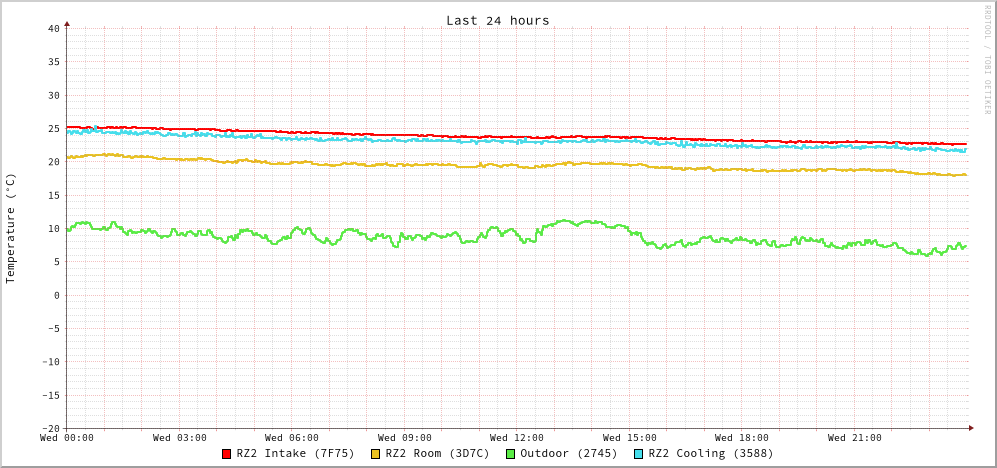
Task: Click the "Wed 18:00" time label
Action: pos(742,437)
